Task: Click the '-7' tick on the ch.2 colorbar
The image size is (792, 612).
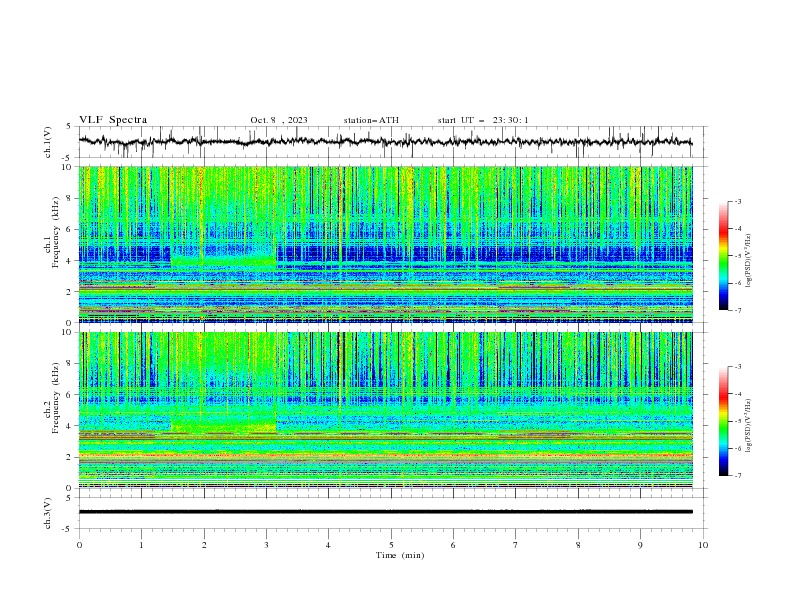Action: (737, 476)
